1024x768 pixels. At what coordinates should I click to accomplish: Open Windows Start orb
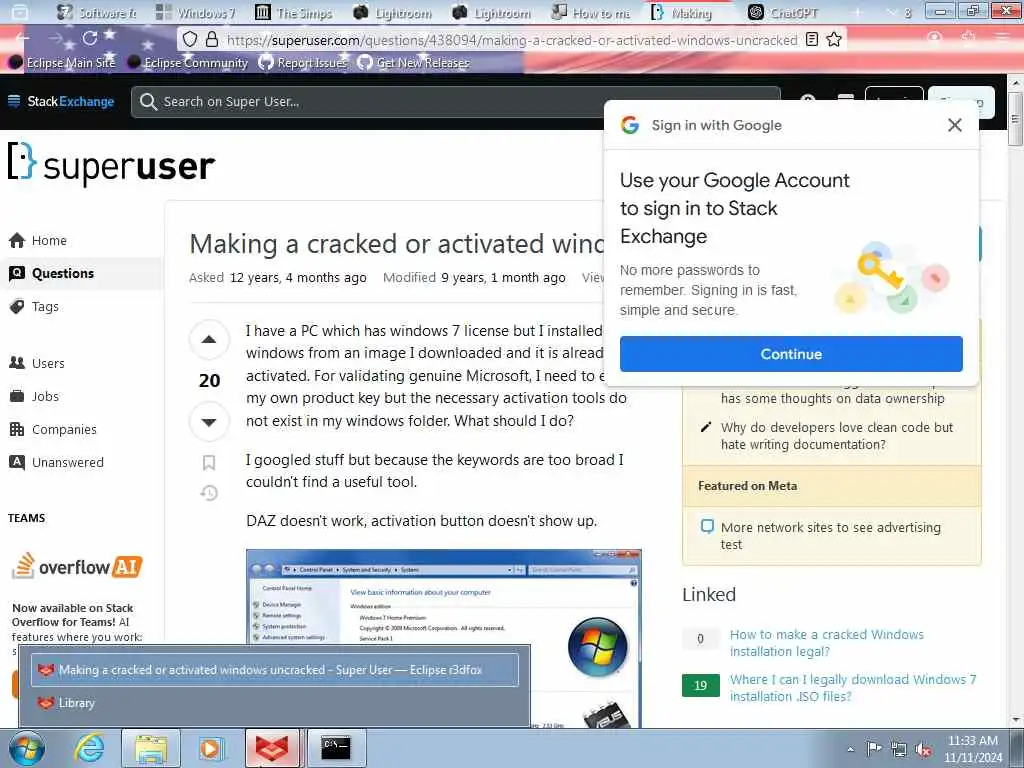(x=27, y=748)
